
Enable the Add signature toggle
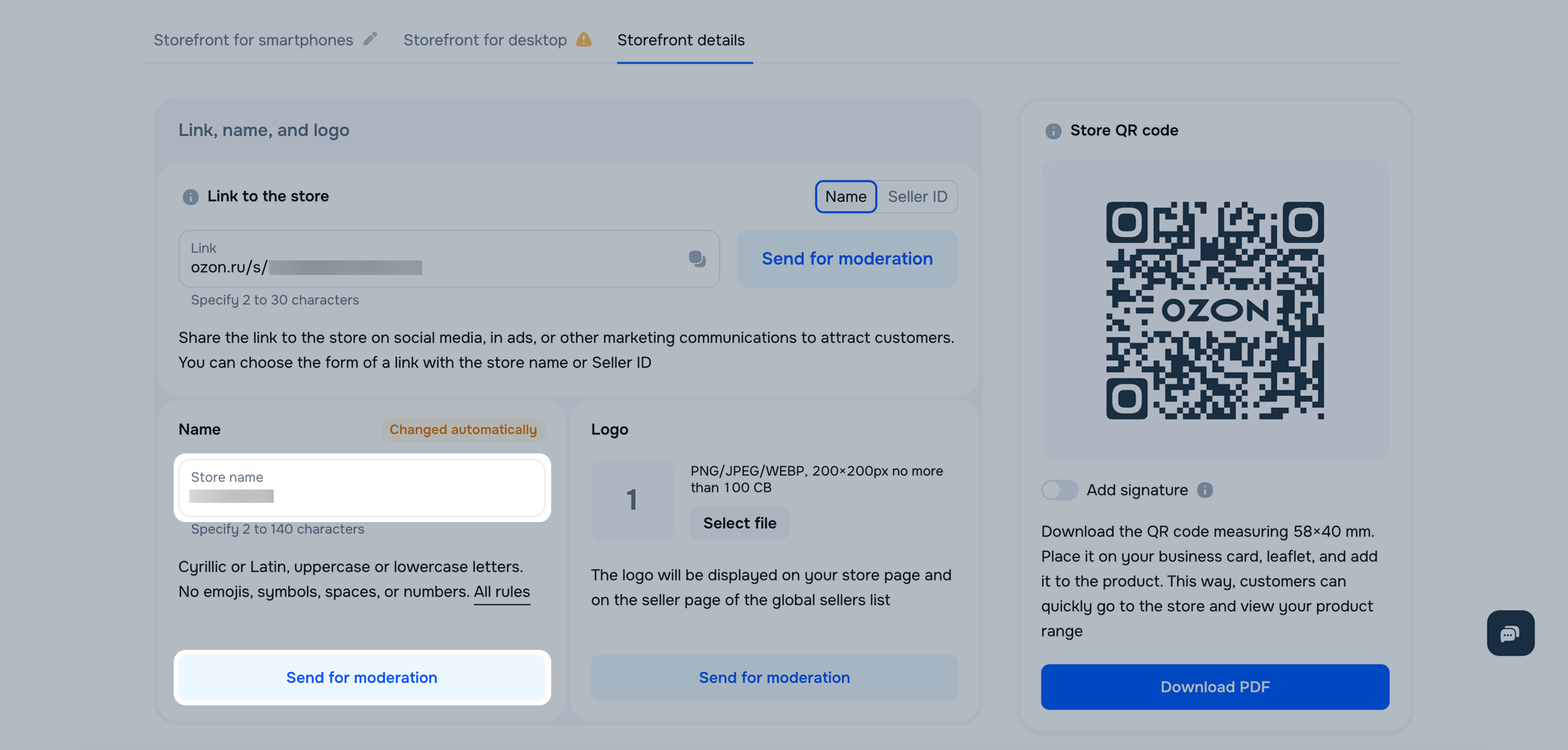coord(1059,490)
